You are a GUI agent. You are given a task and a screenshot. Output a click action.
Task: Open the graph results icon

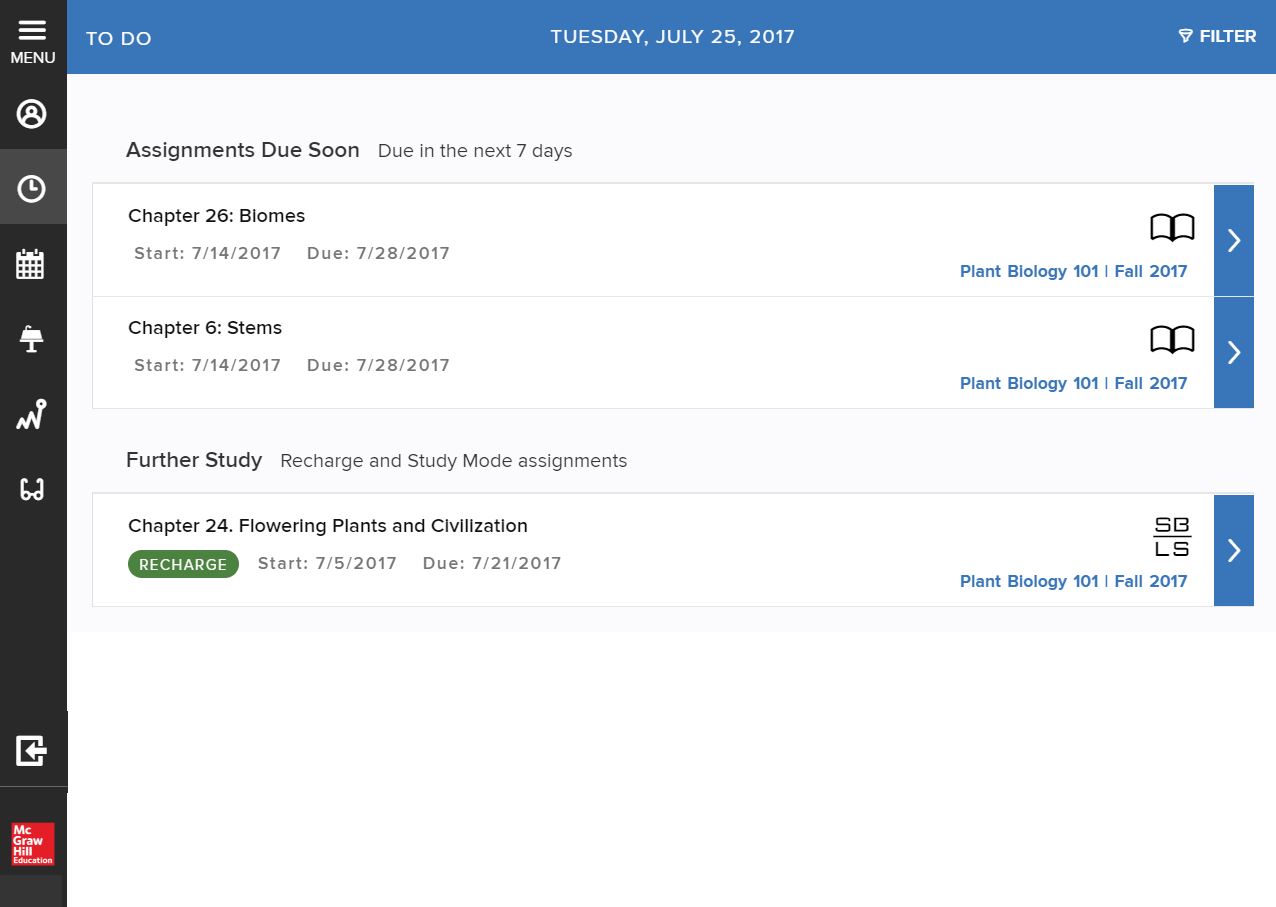pyautogui.click(x=31, y=414)
